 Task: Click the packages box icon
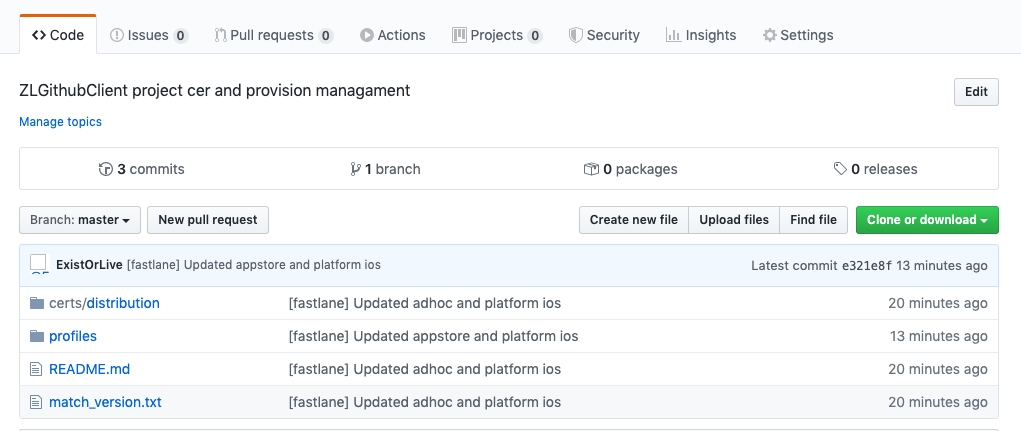(591, 169)
